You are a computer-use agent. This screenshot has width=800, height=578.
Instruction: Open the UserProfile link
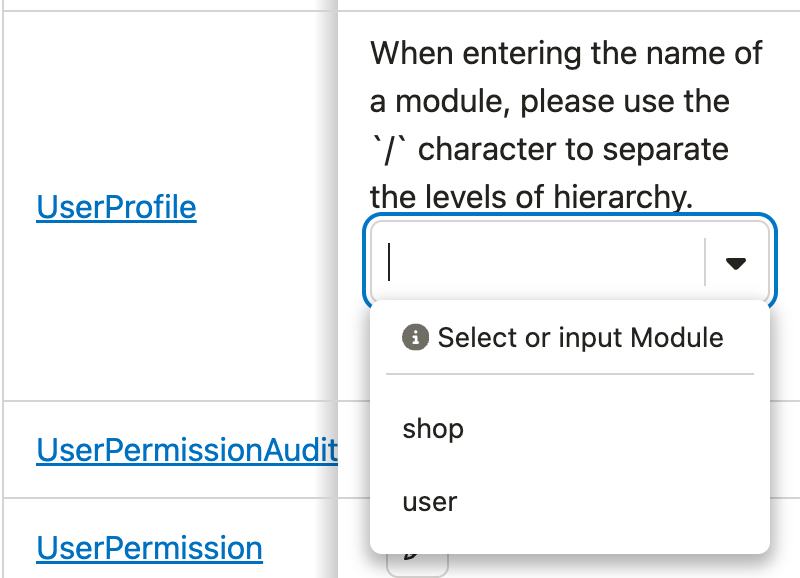[116, 207]
